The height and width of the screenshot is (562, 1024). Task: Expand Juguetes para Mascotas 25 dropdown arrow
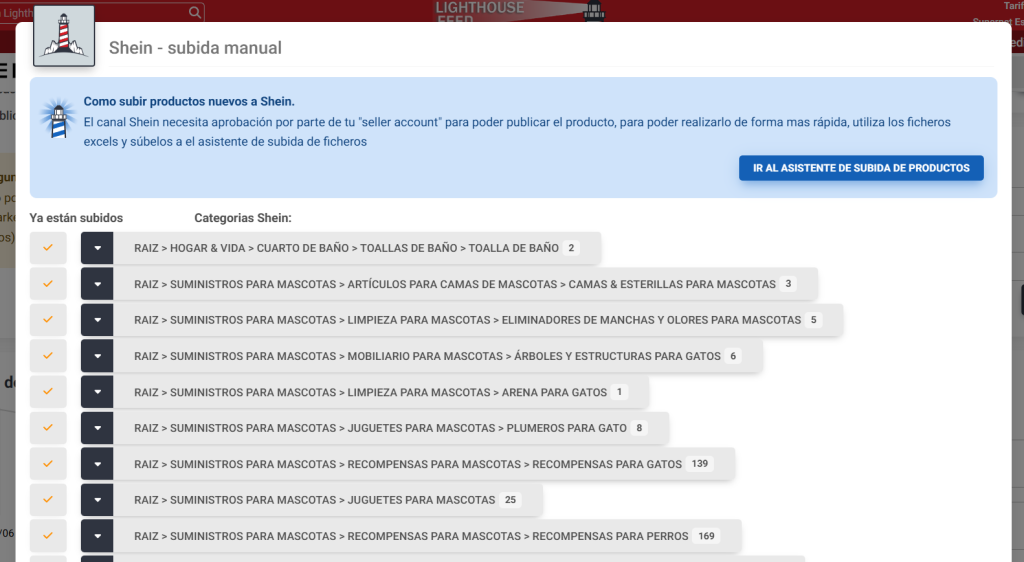coord(97,499)
